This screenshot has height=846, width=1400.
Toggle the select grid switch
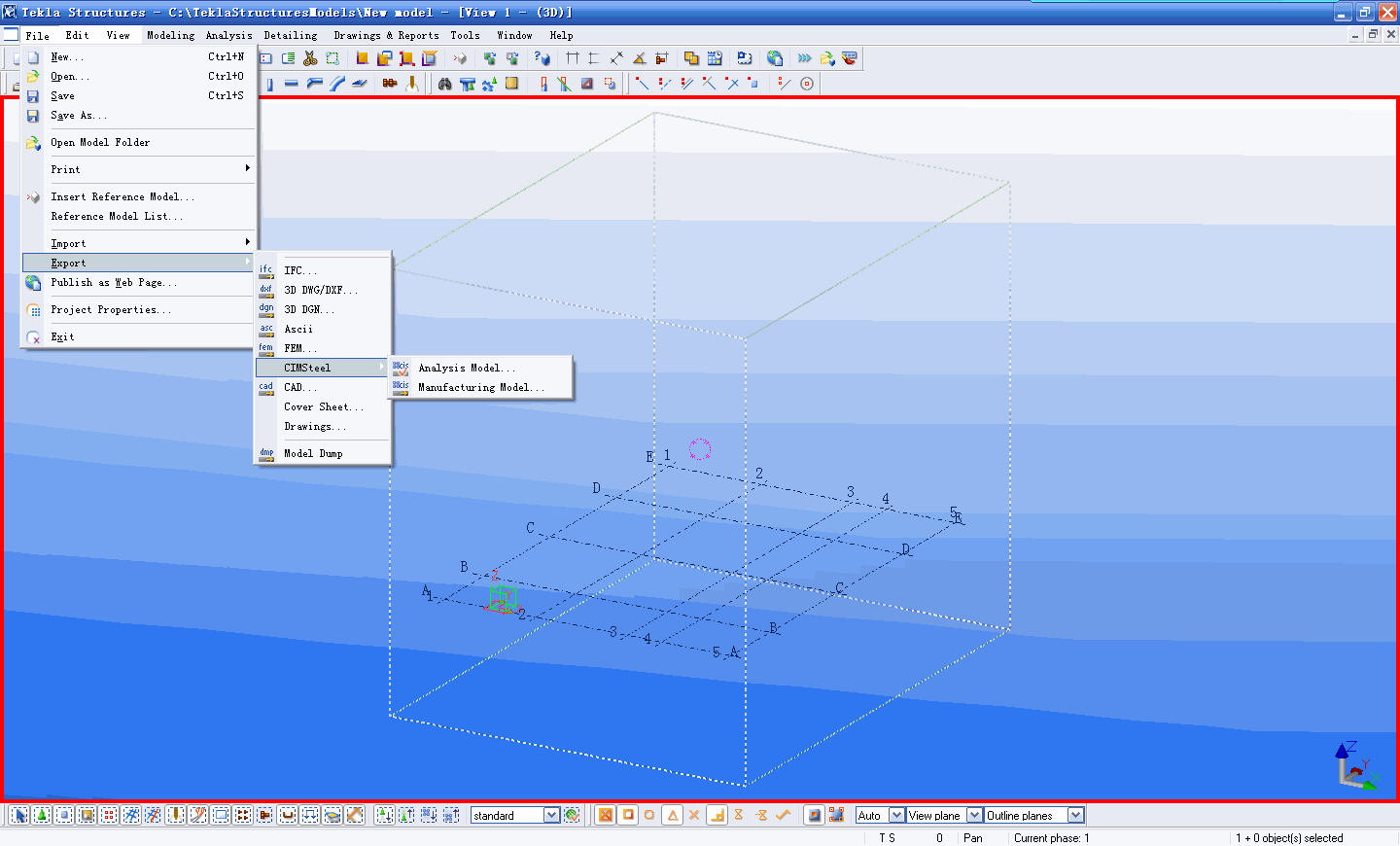[131, 815]
